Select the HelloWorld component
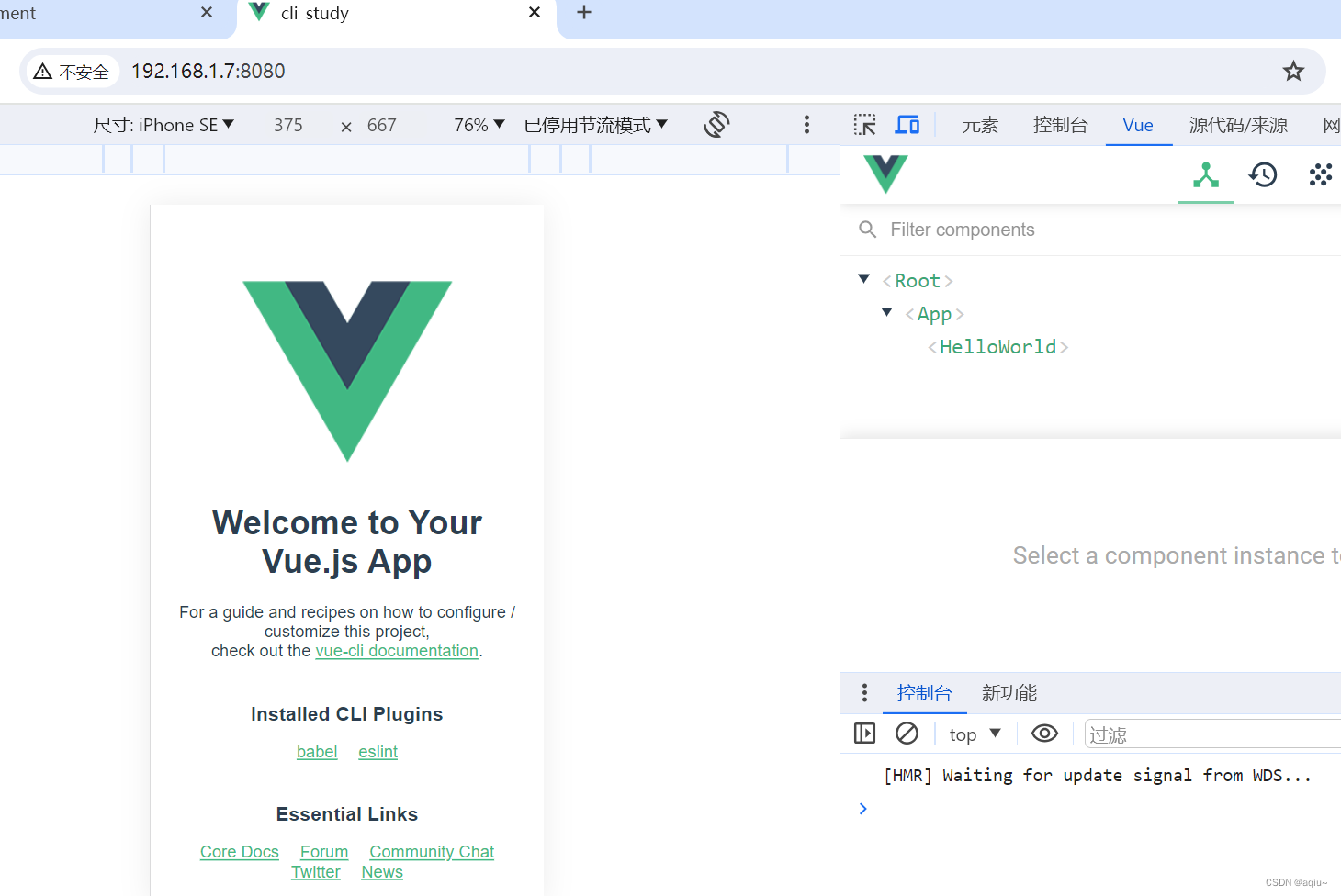 pyautogui.click(x=997, y=347)
